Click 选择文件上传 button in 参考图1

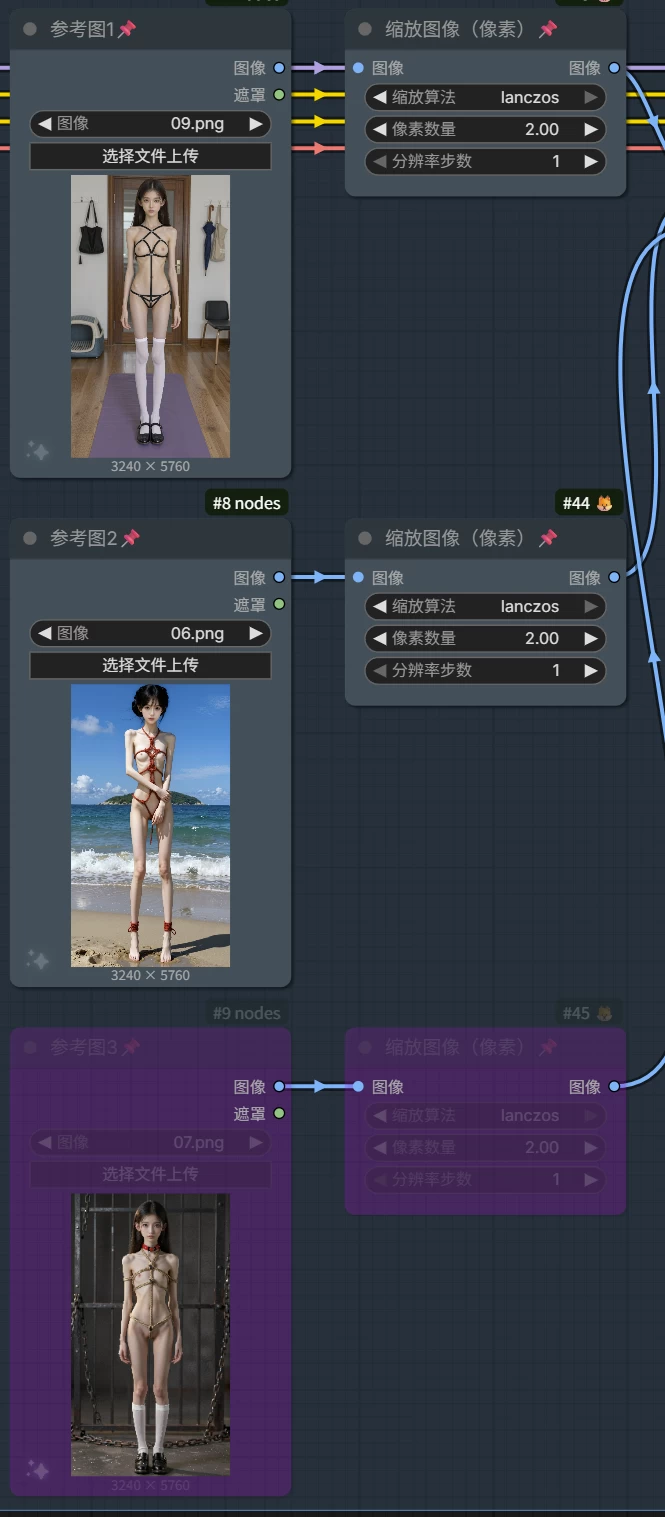(150, 156)
